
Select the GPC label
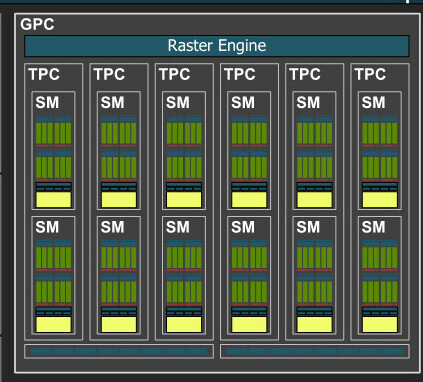[37, 24]
